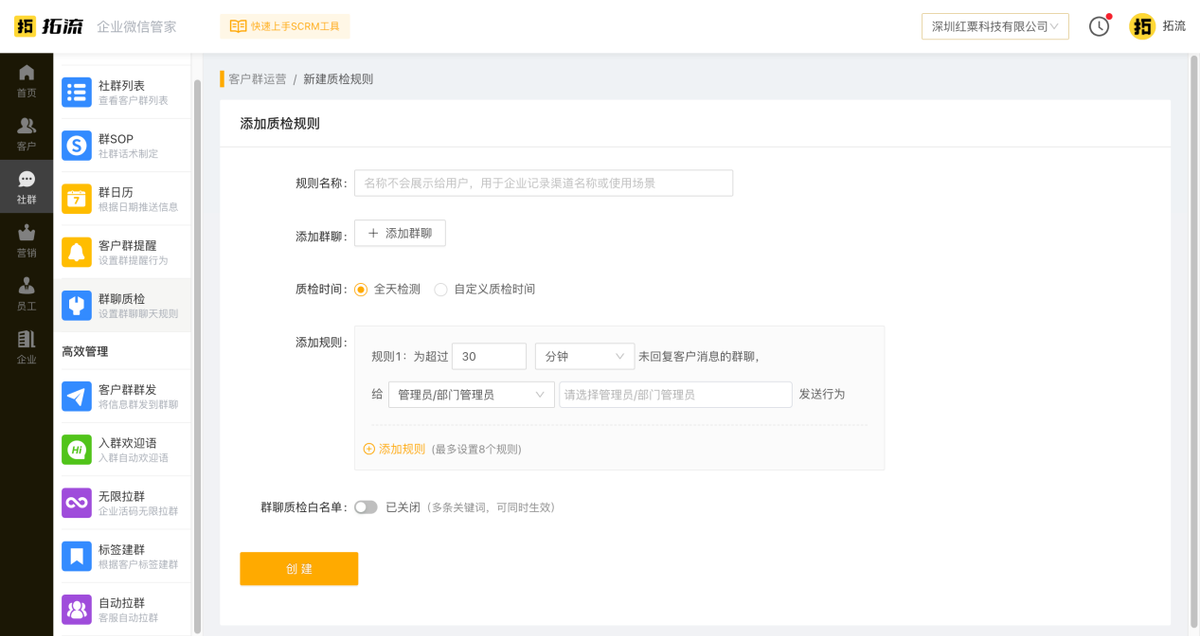Select the 无限拉群 infinity icon
Screen dimensions: 1200x636
pos(79,501)
